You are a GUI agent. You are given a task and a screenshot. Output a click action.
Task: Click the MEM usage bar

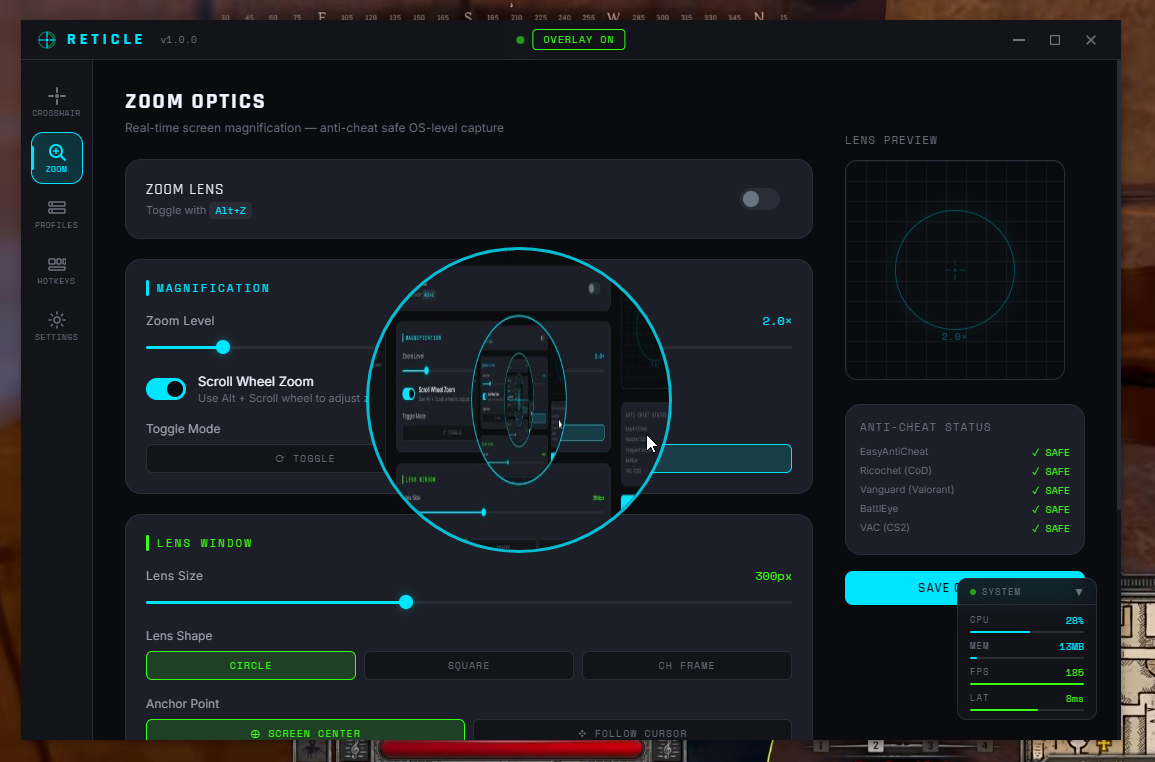1026,657
